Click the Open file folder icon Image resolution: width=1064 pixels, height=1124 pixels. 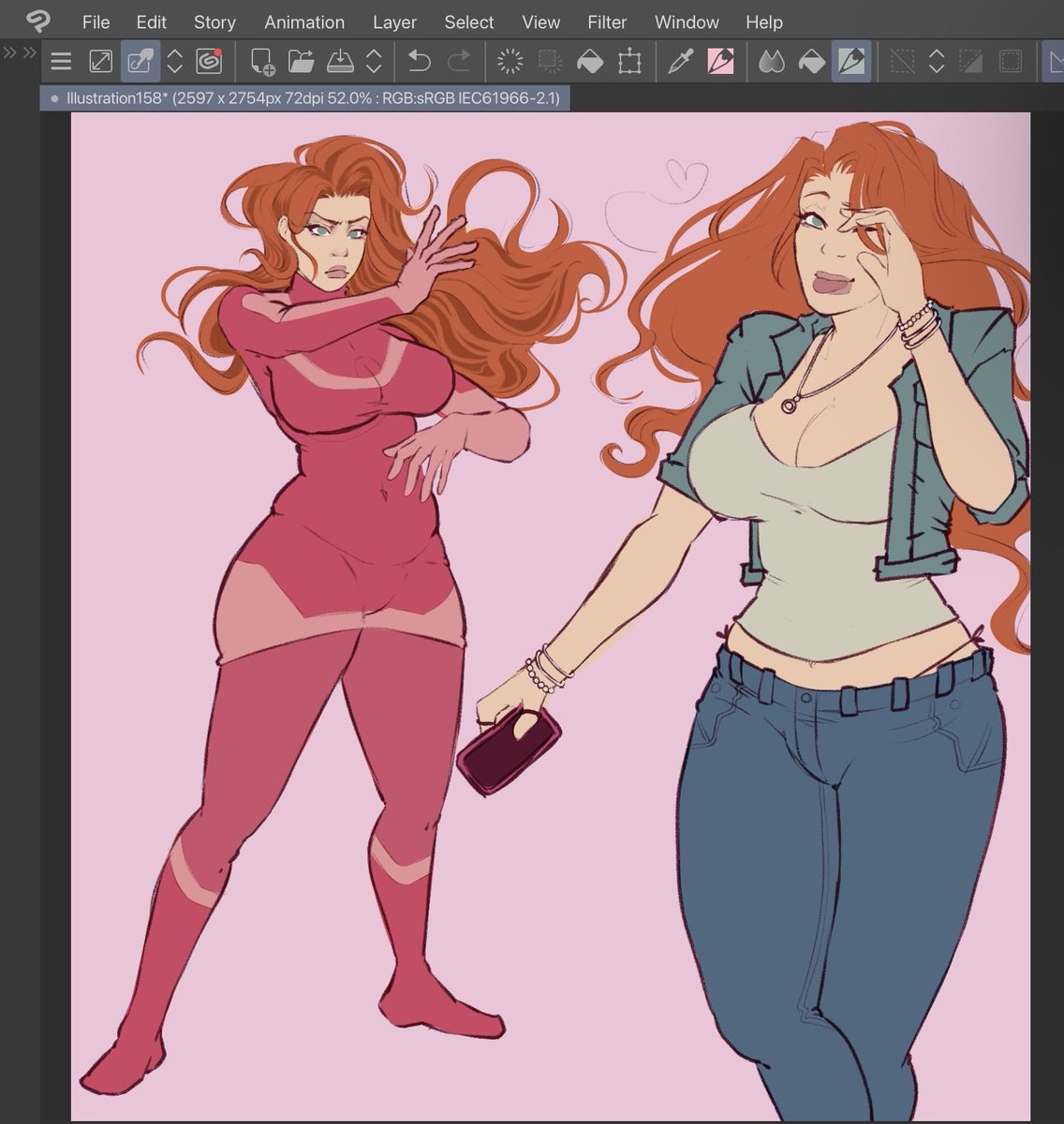pyautogui.click(x=301, y=62)
